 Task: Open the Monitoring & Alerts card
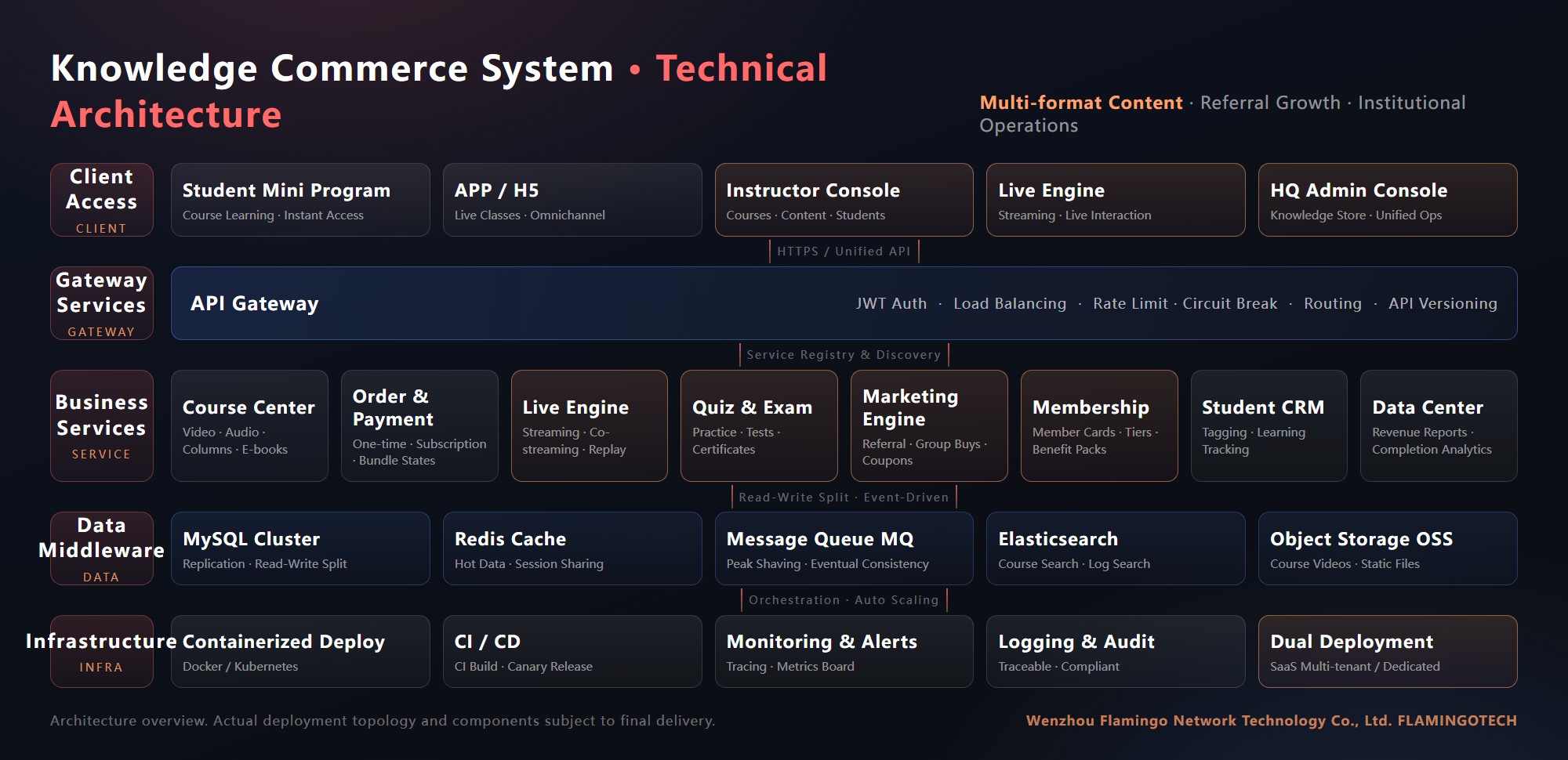coord(844,652)
